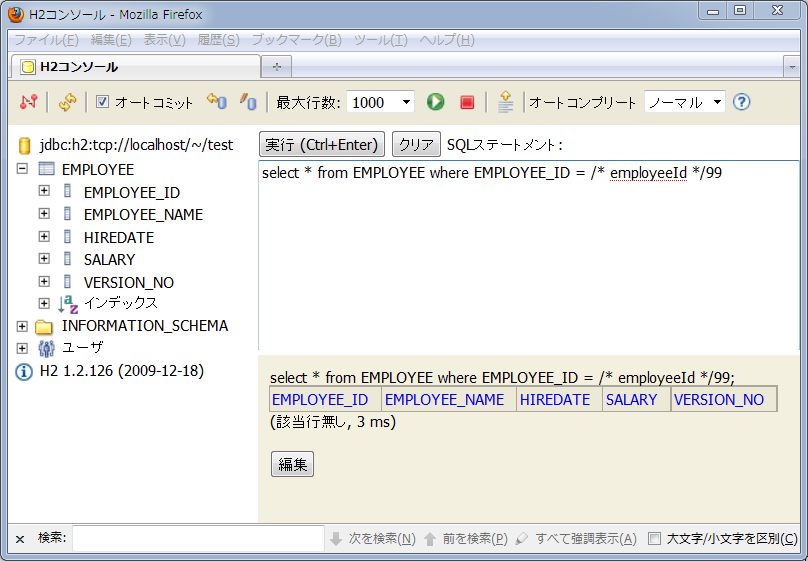Click the command history icon
Screen dimensions: 808x561
(x=506, y=102)
